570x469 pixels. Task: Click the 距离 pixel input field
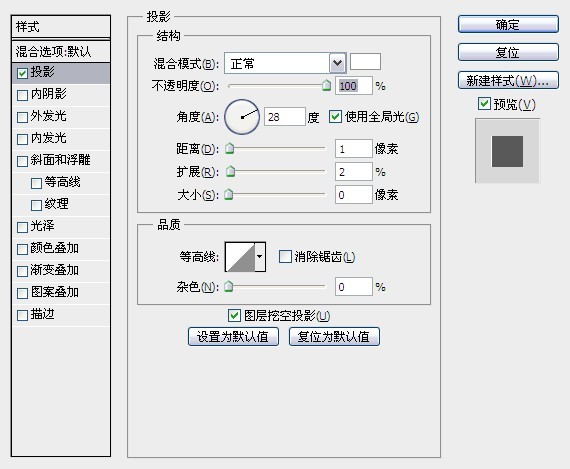[353, 149]
